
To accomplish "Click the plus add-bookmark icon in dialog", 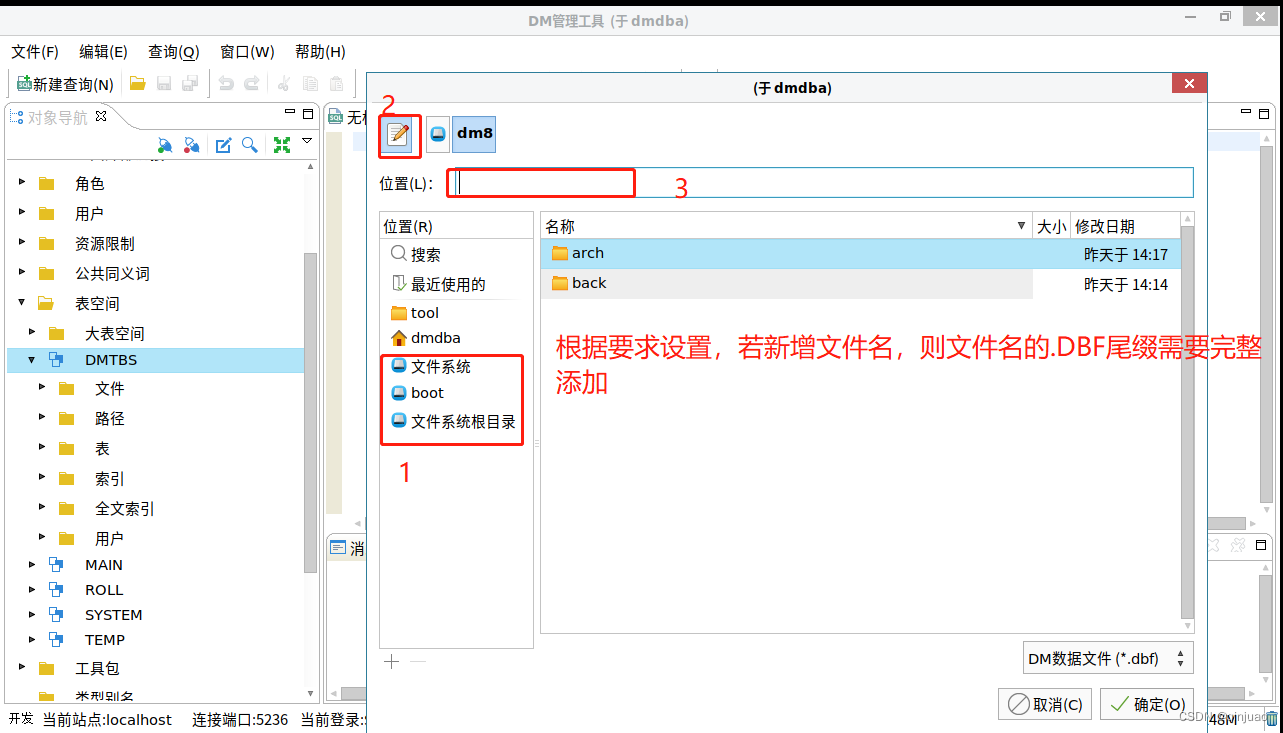I will click(x=391, y=661).
